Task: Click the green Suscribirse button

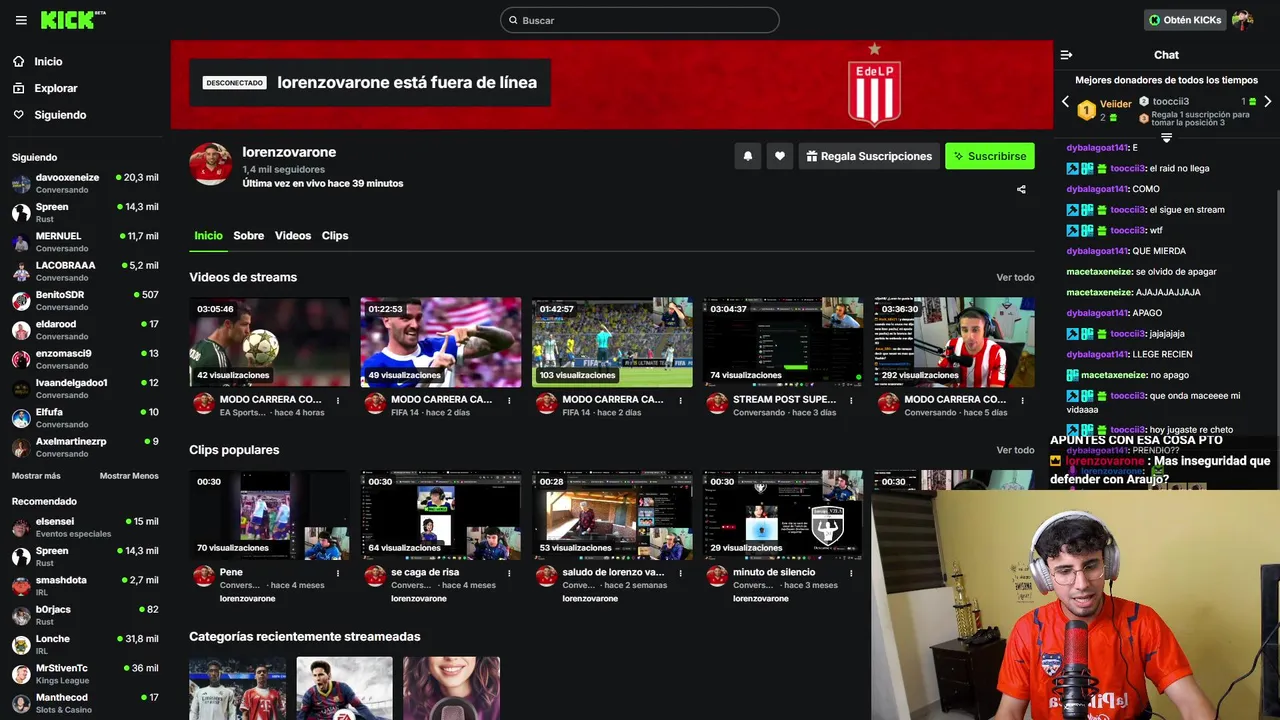Action: tap(990, 156)
